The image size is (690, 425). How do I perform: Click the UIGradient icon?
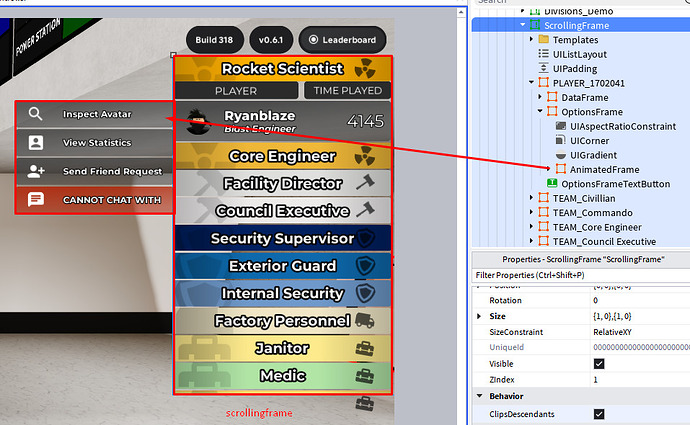561,155
